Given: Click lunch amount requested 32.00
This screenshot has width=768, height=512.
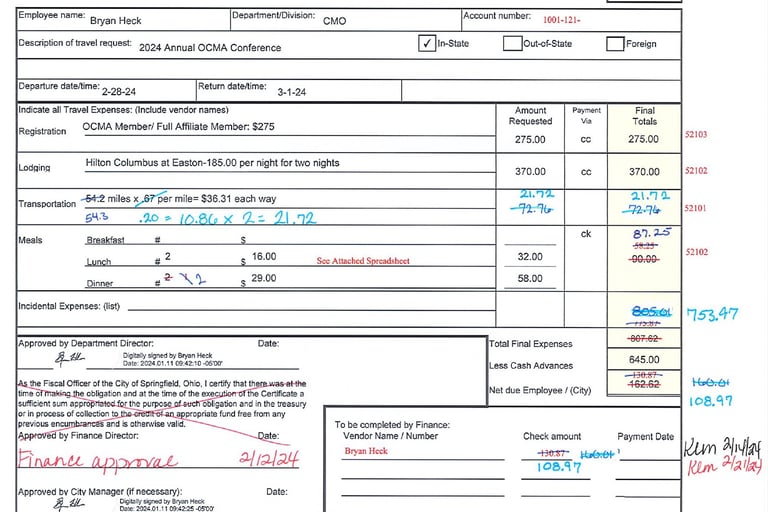Looking at the screenshot, I should (530, 257).
